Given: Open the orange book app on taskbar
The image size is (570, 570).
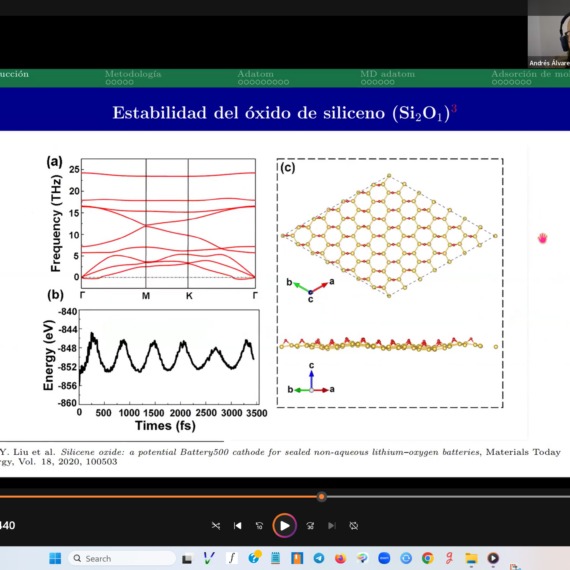Looking at the screenshot, I should tap(297, 558).
